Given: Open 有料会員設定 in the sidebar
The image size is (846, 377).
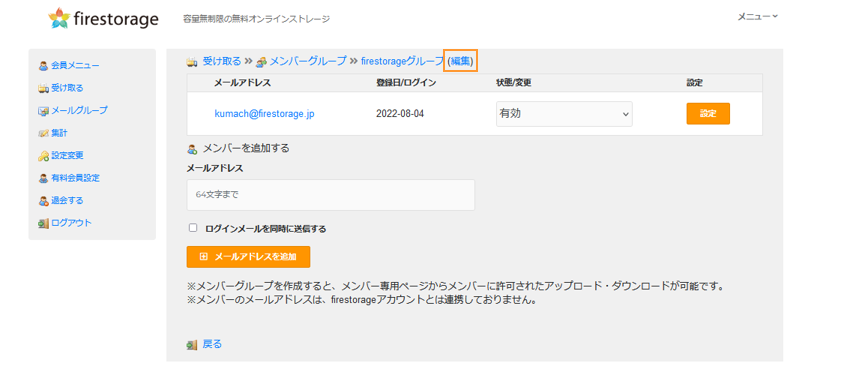Looking at the screenshot, I should click(x=75, y=178).
